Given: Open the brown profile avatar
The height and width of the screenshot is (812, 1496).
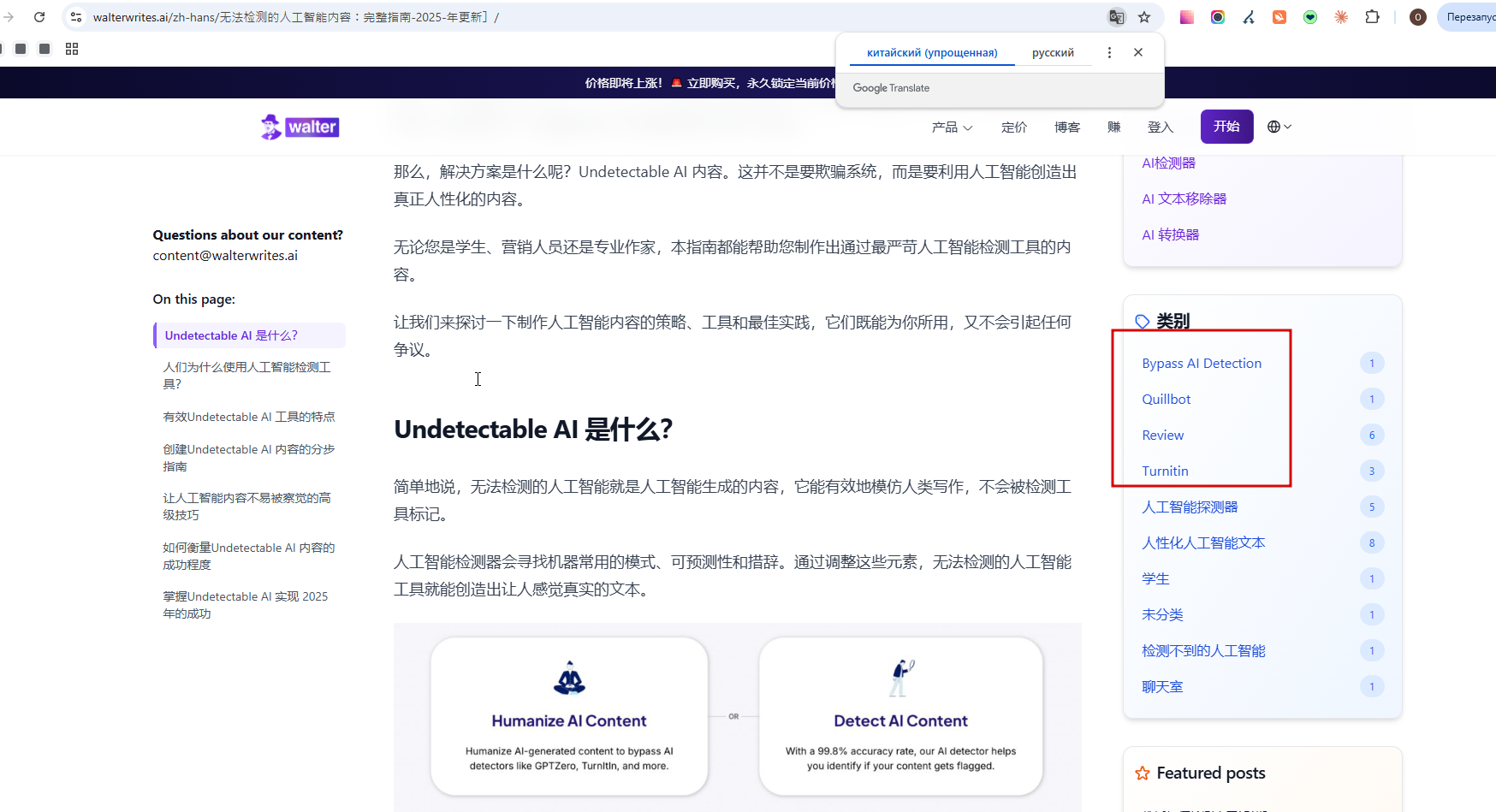Looking at the screenshot, I should 1418,17.
